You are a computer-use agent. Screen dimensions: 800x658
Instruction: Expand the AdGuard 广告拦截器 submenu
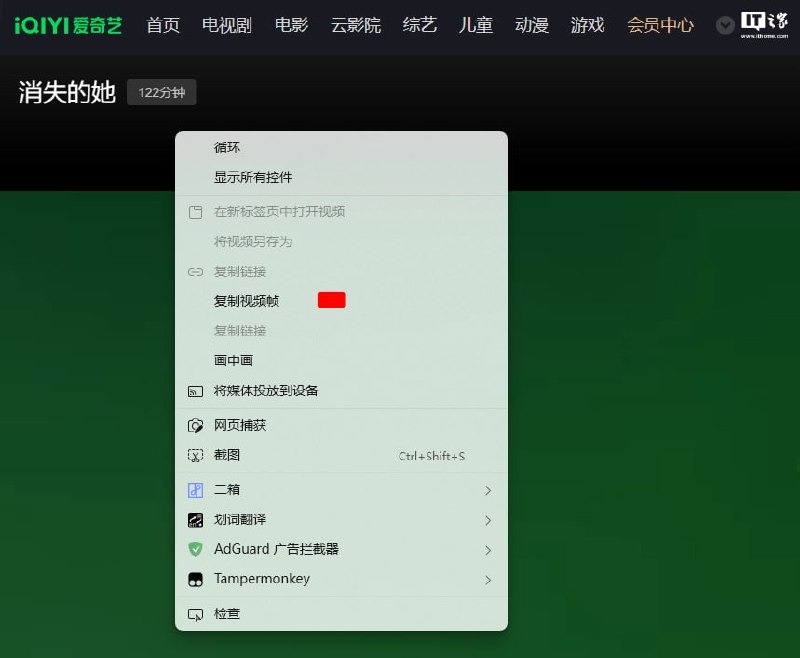[x=489, y=550]
